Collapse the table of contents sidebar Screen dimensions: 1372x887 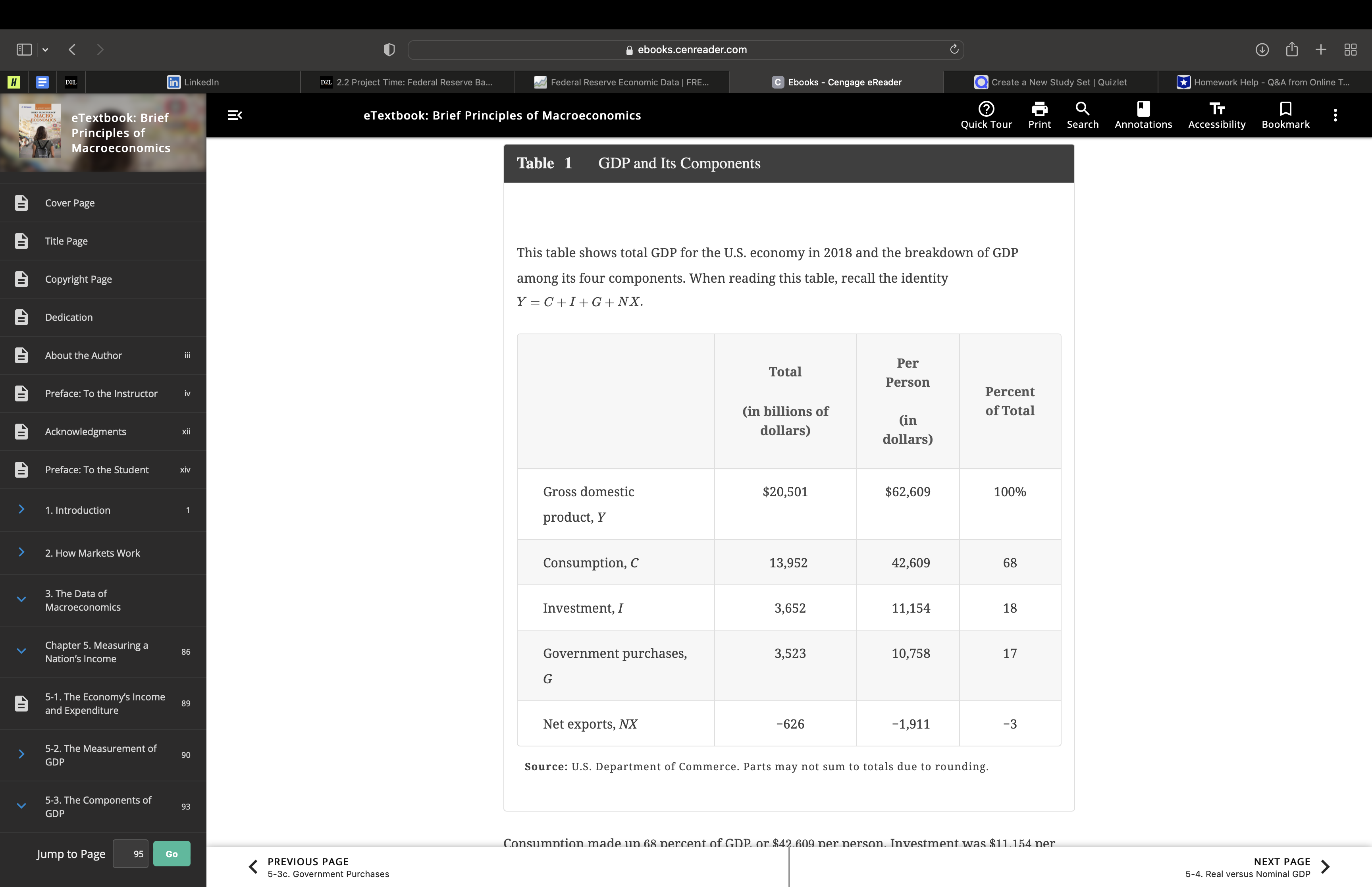pos(235,115)
